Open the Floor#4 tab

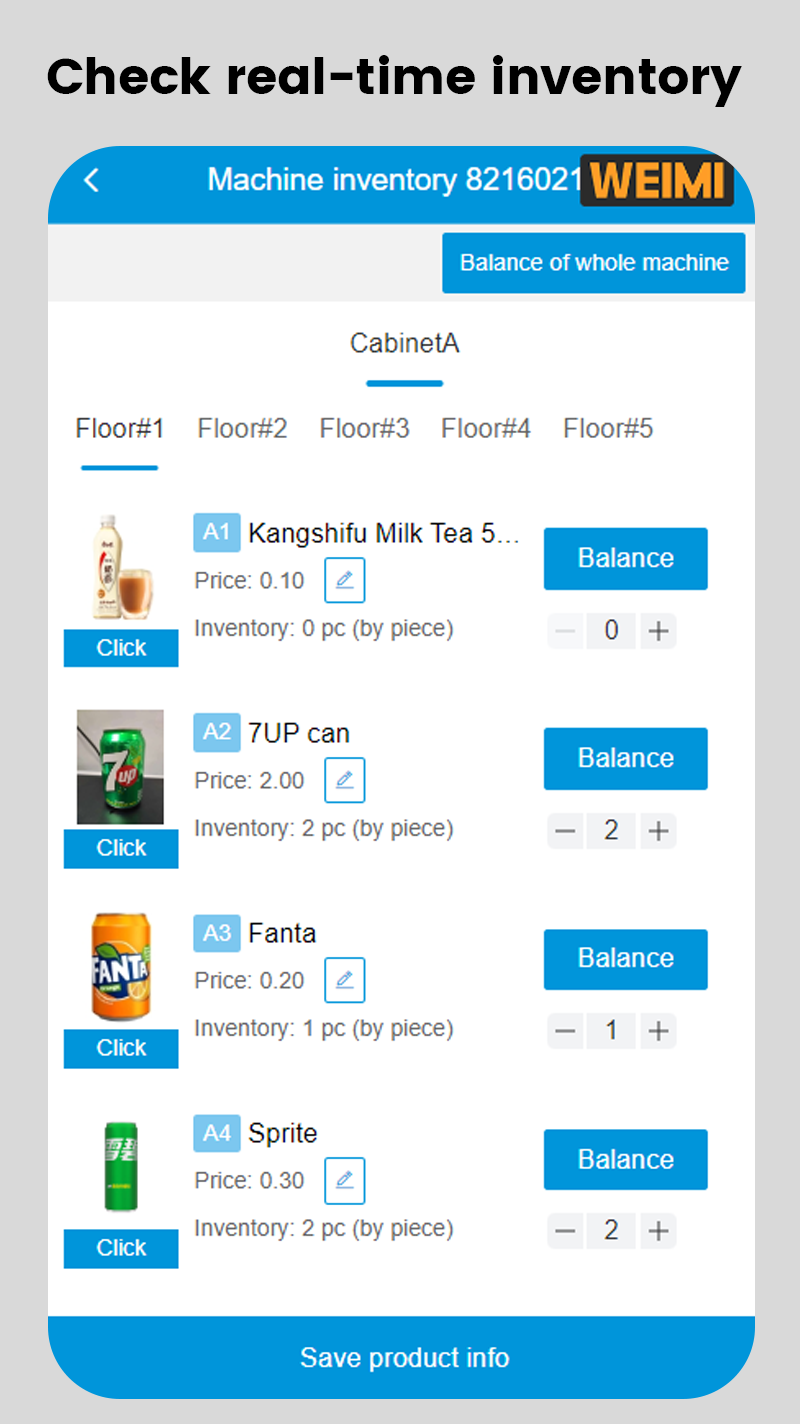coord(486,429)
